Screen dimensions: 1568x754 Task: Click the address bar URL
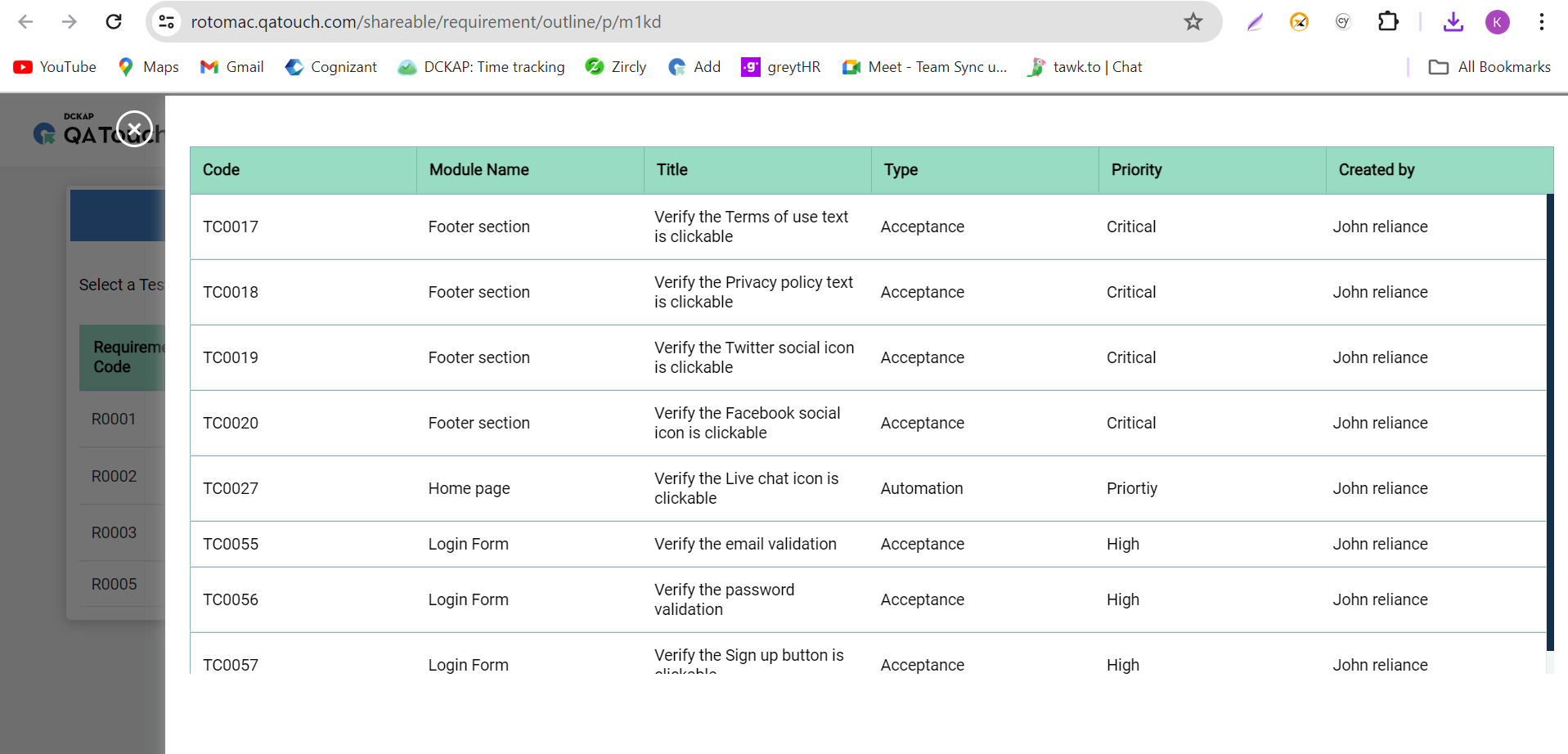click(x=426, y=22)
